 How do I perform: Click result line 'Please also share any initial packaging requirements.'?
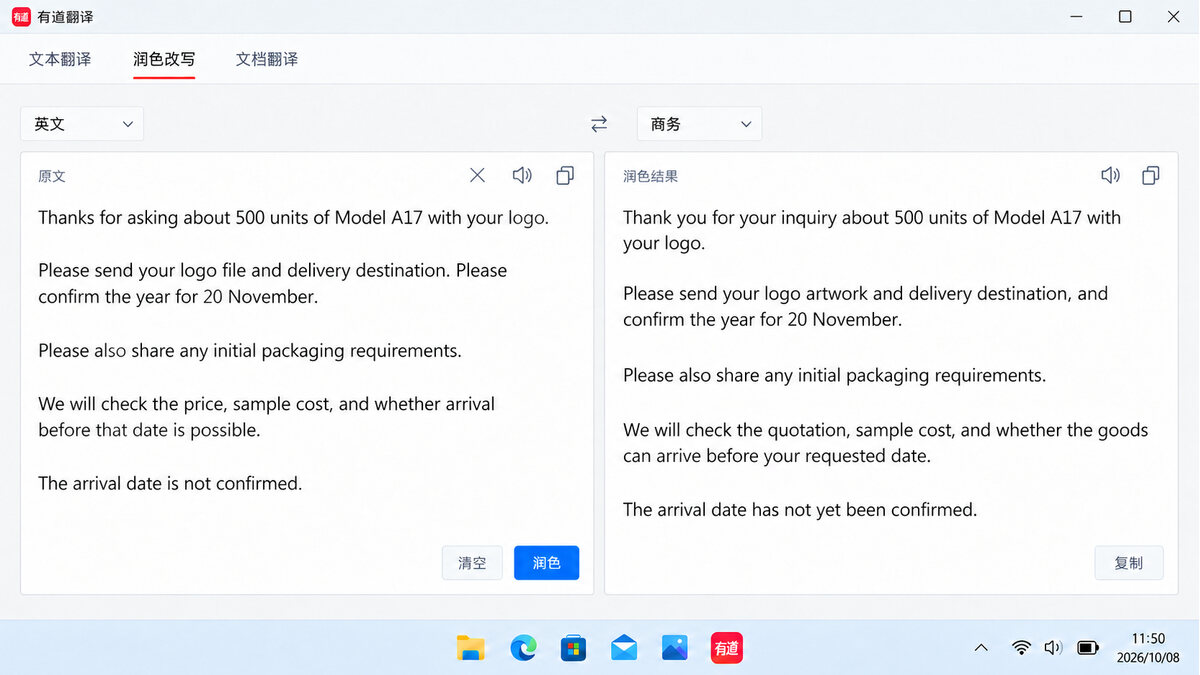(x=834, y=376)
